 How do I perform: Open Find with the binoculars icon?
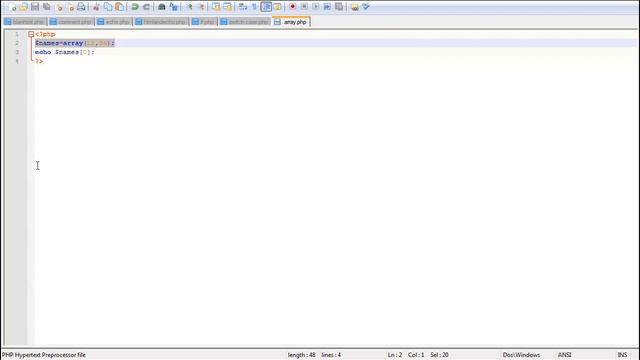click(162, 7)
